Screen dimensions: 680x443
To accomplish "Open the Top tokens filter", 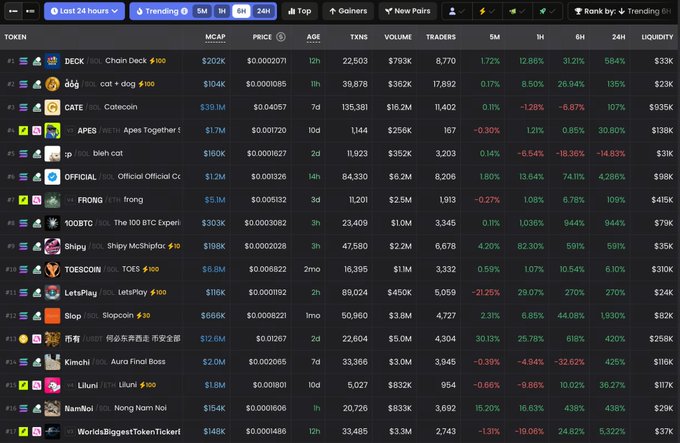I will tap(300, 11).
